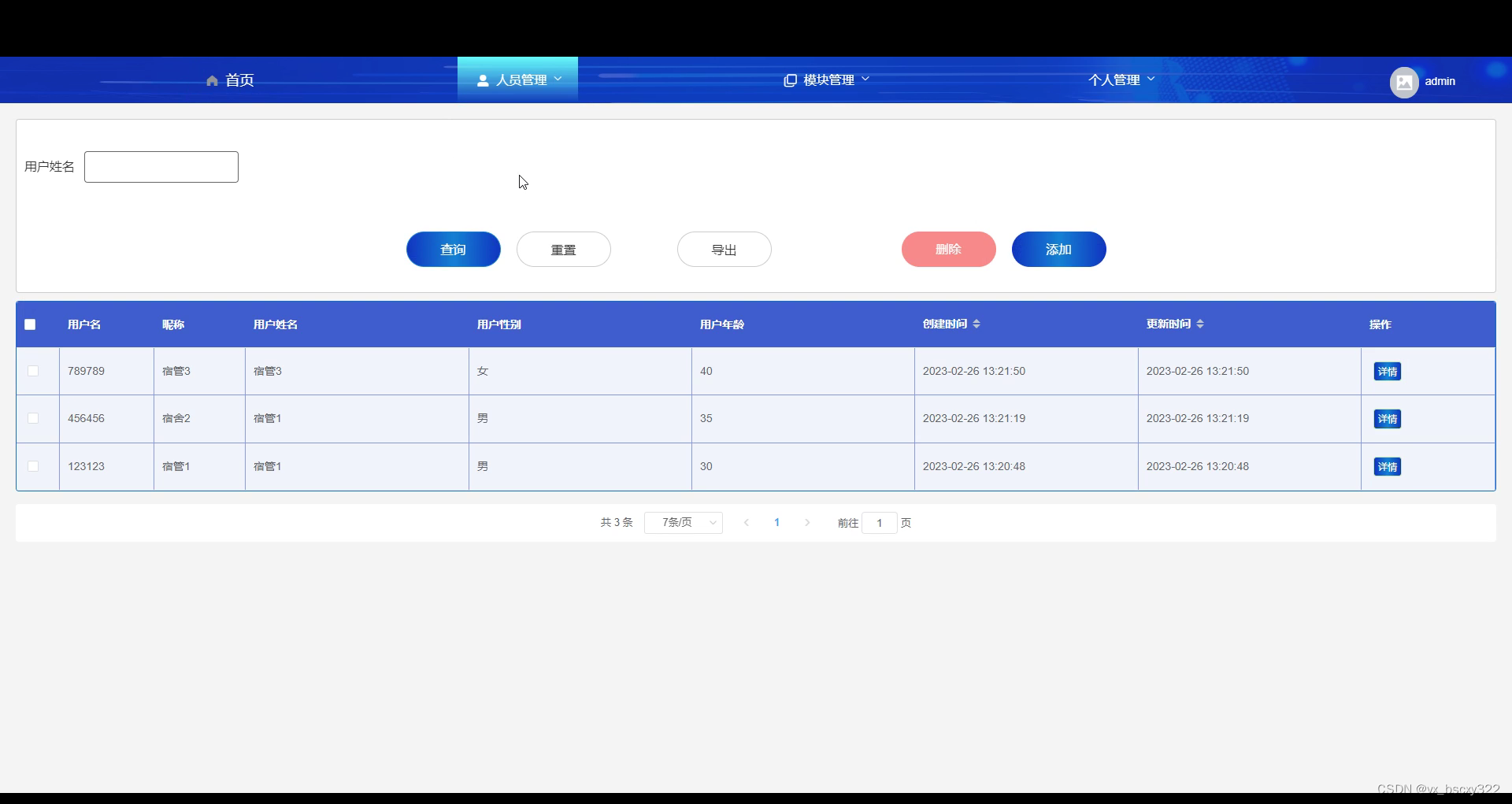The width and height of the screenshot is (1512, 804).
Task: Click the 用户姓名 column header
Action: (x=276, y=324)
